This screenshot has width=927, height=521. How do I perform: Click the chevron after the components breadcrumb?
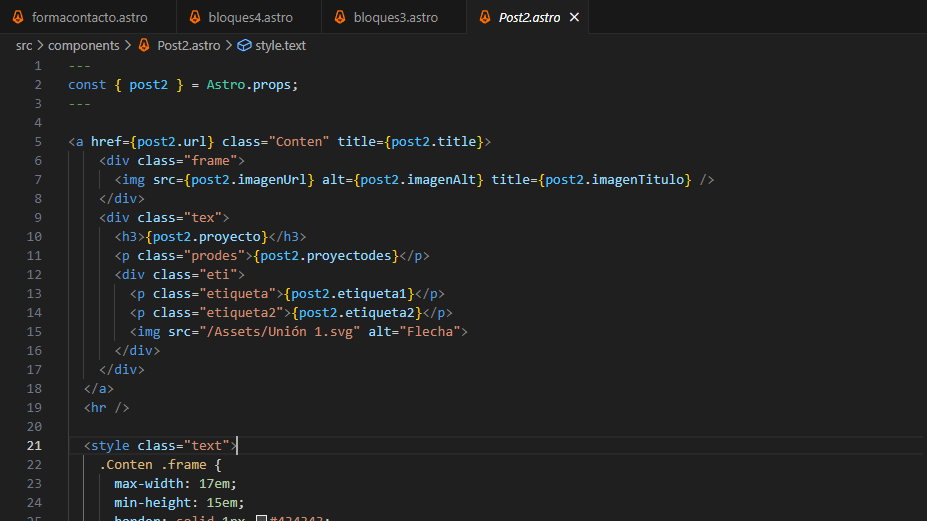click(128, 45)
